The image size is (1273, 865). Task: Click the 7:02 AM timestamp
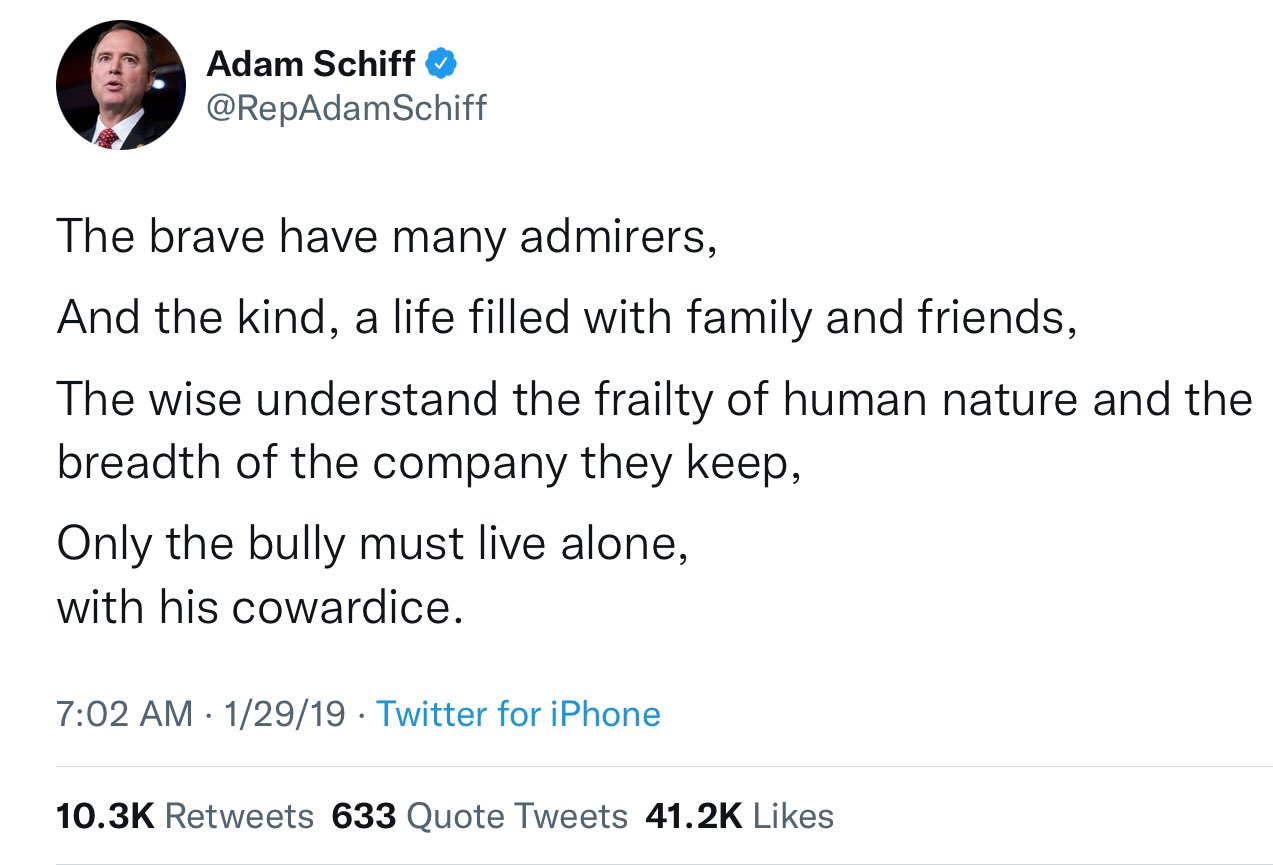(124, 714)
